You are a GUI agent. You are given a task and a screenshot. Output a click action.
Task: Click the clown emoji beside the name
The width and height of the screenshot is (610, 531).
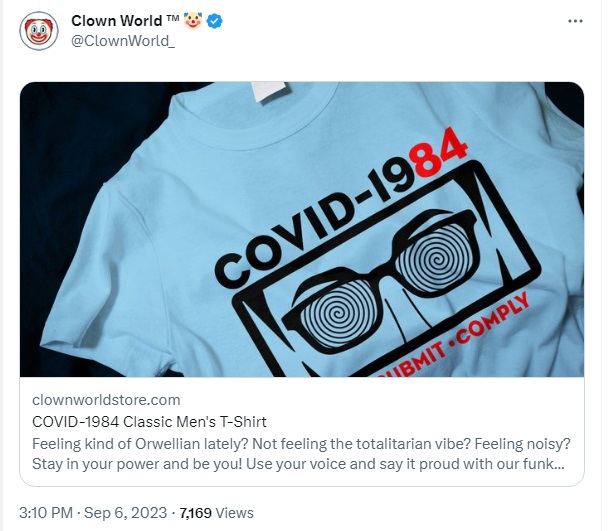[193, 21]
